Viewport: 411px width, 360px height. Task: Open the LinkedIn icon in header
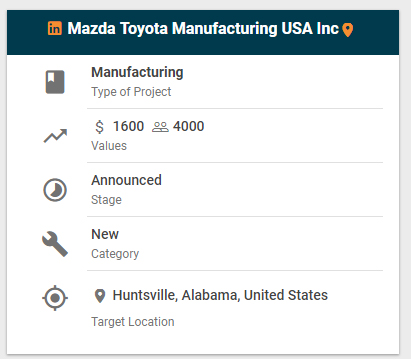[x=55, y=28]
